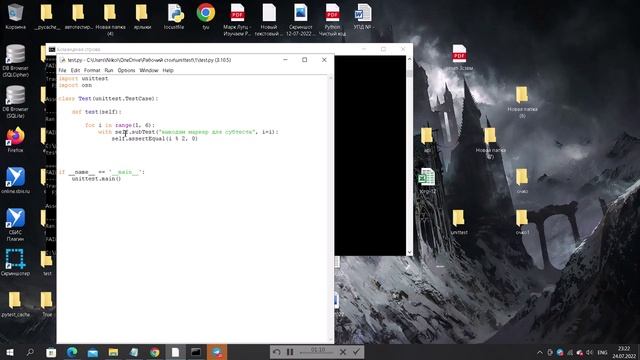Switch to command prompt taskbar button
The image size is (640, 360).
click(x=196, y=352)
